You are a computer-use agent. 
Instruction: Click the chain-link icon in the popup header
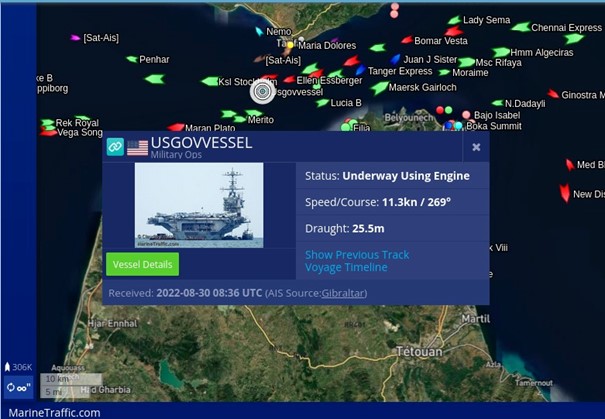click(x=115, y=147)
